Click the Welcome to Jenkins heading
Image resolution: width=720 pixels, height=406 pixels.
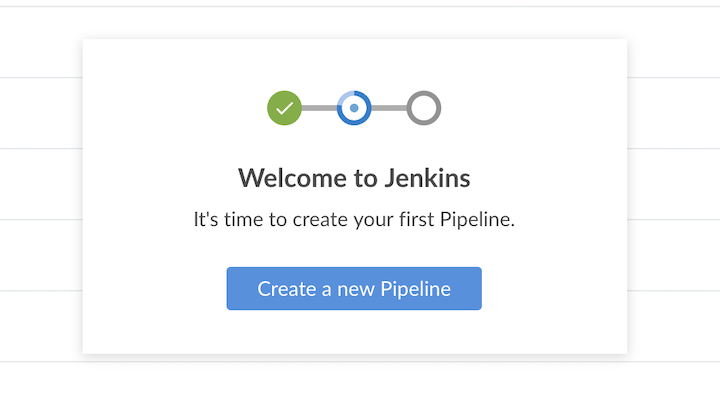tap(354, 179)
